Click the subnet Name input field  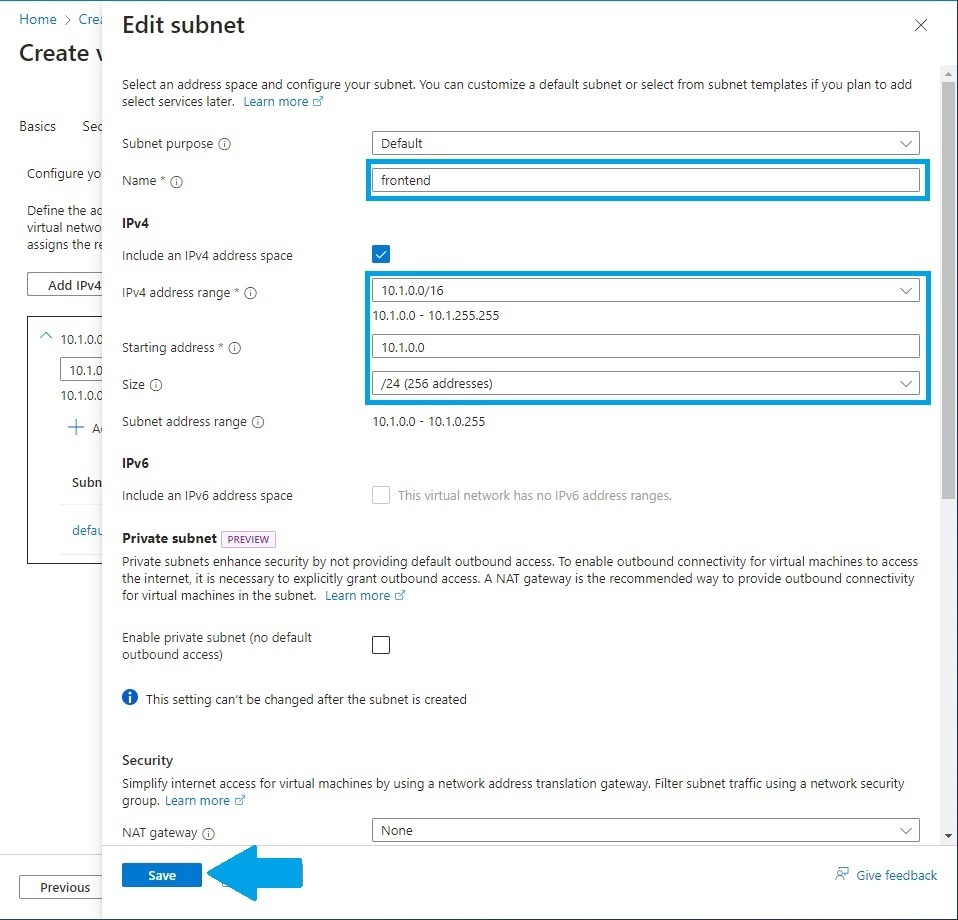[x=645, y=180]
